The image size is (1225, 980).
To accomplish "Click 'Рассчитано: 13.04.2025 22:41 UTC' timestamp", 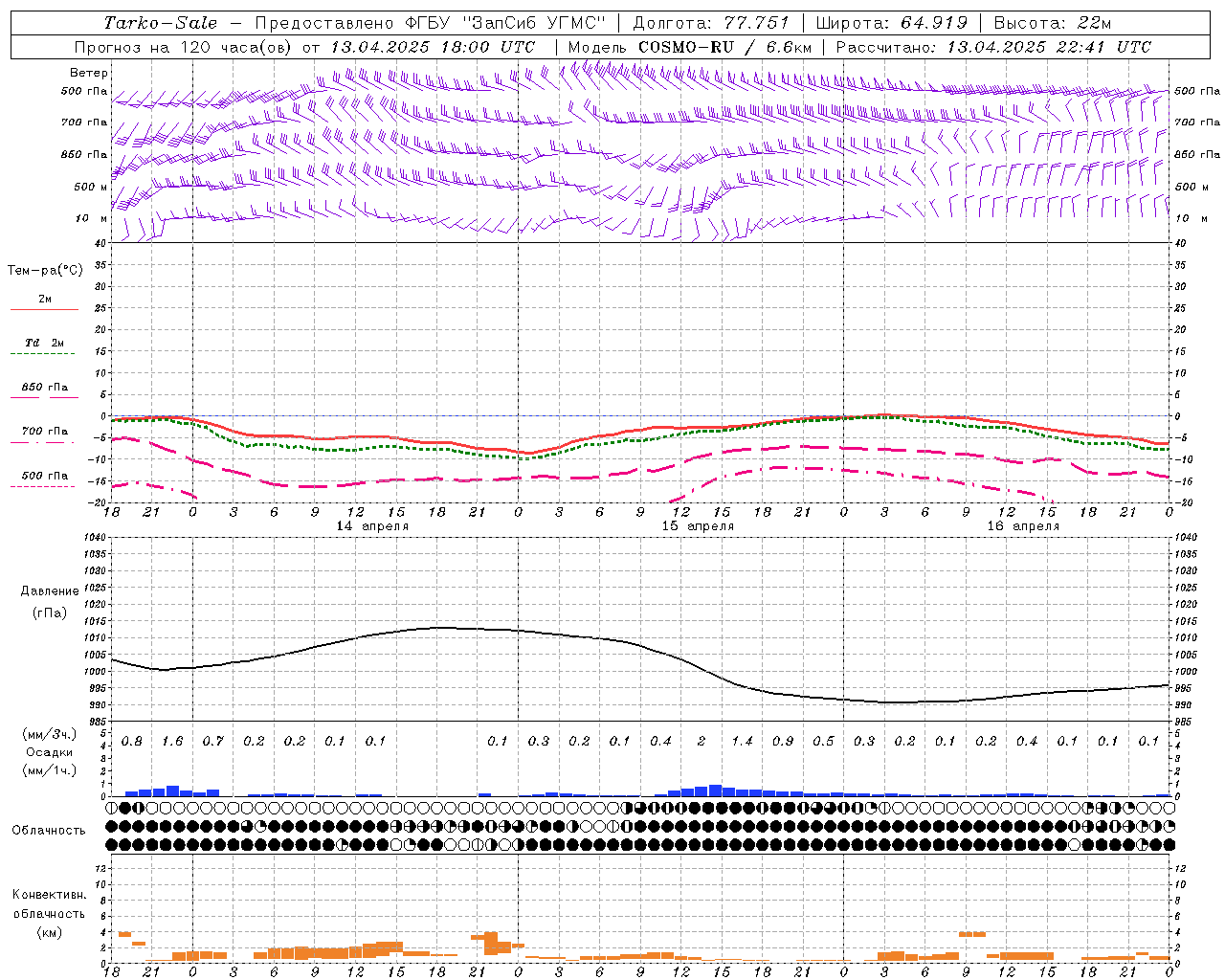I will [993, 47].
